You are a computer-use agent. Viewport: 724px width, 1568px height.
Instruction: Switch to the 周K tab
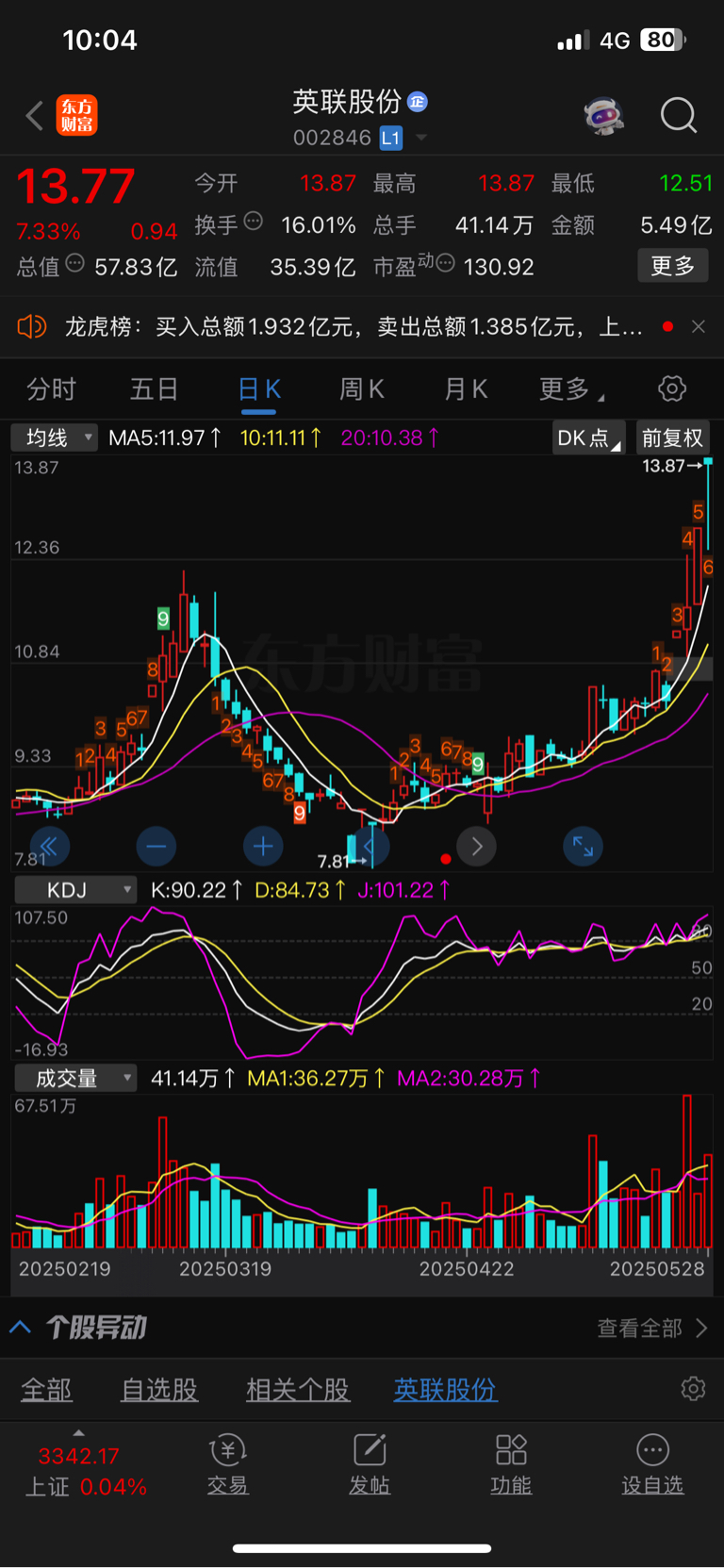coord(362,389)
